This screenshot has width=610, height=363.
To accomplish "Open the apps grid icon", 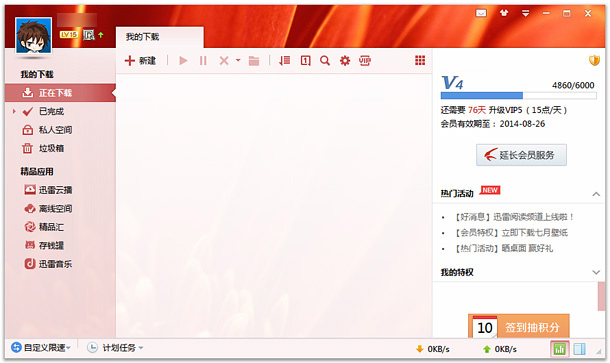I will [420, 60].
